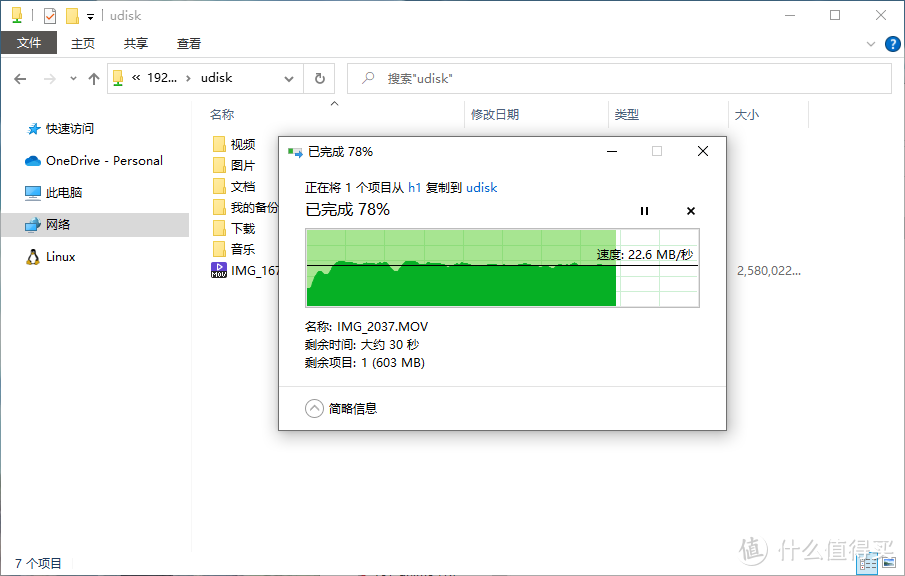Image resolution: width=905 pixels, height=576 pixels.
Task: Collapse details via 简略信息 chevron
Action: point(314,409)
